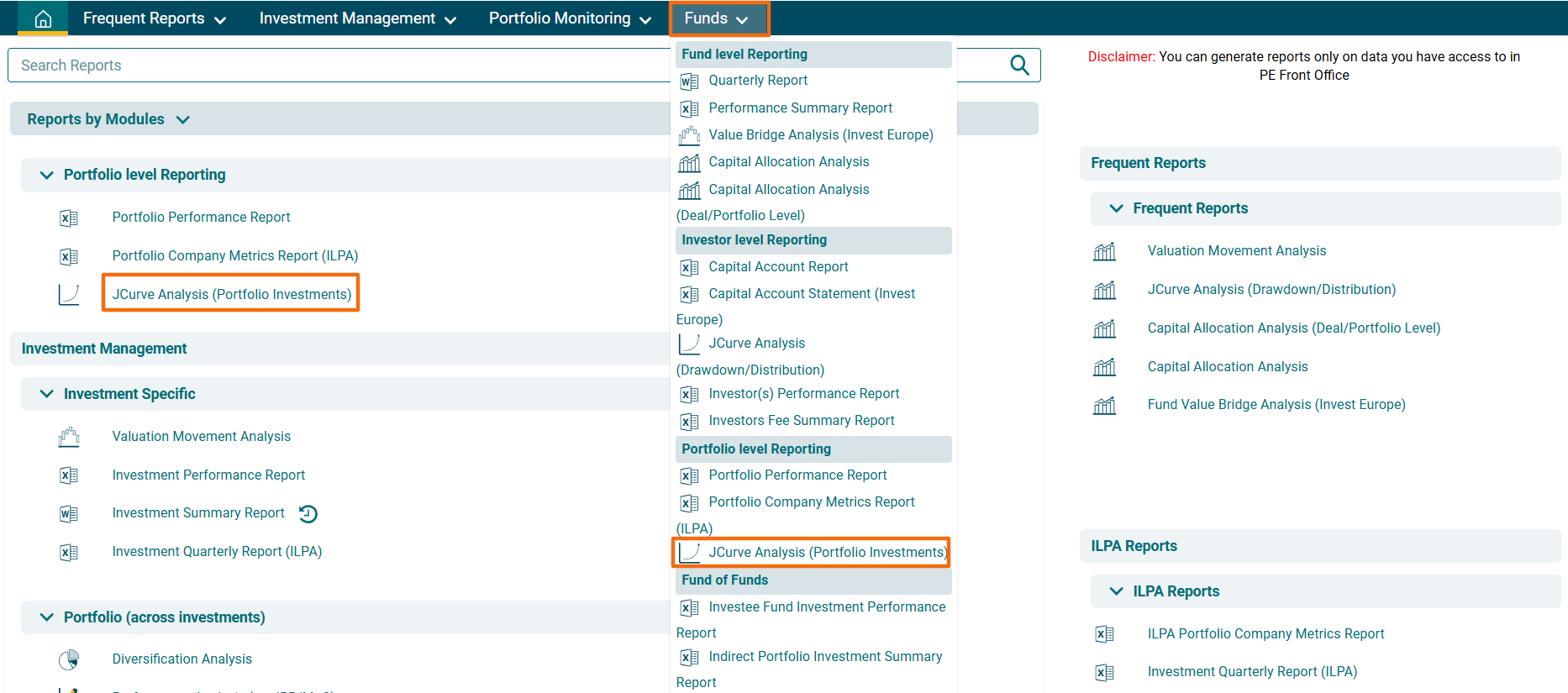Click the home icon in navigation bar
The image size is (1568, 693).
click(43, 18)
